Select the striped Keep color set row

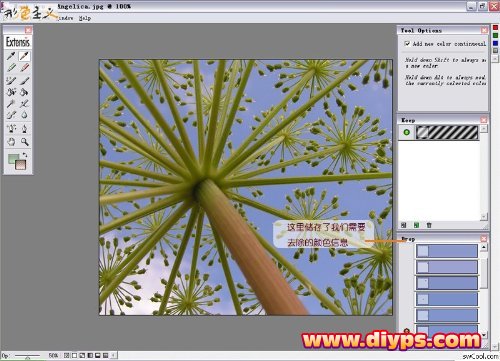click(x=447, y=132)
